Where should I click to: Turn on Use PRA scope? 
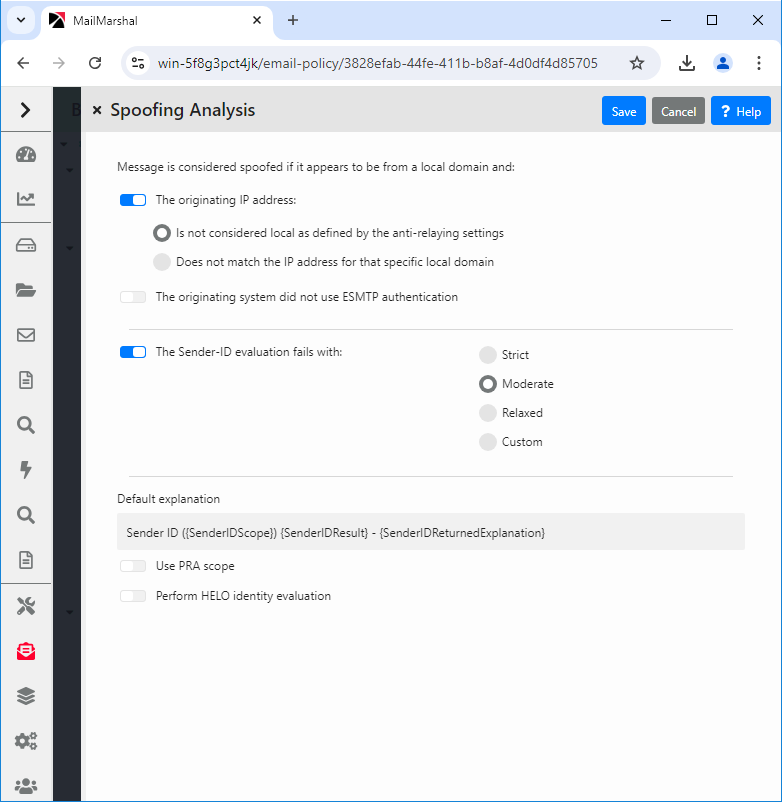(133, 566)
